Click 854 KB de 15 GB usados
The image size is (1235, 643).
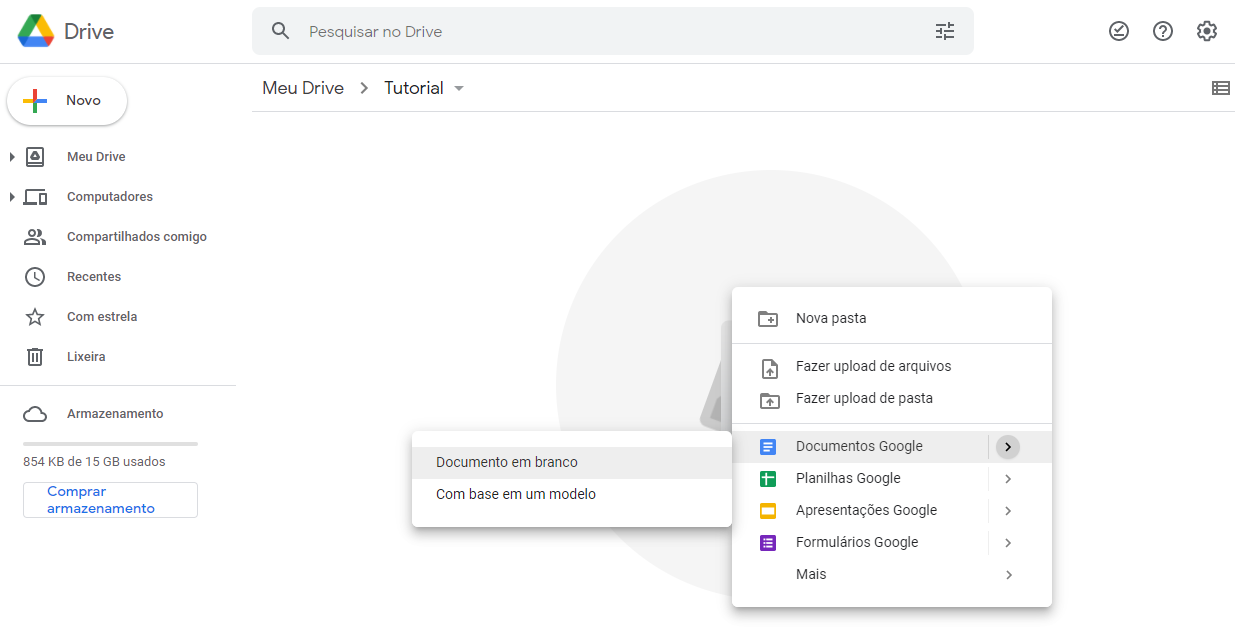pyautogui.click(x=94, y=462)
